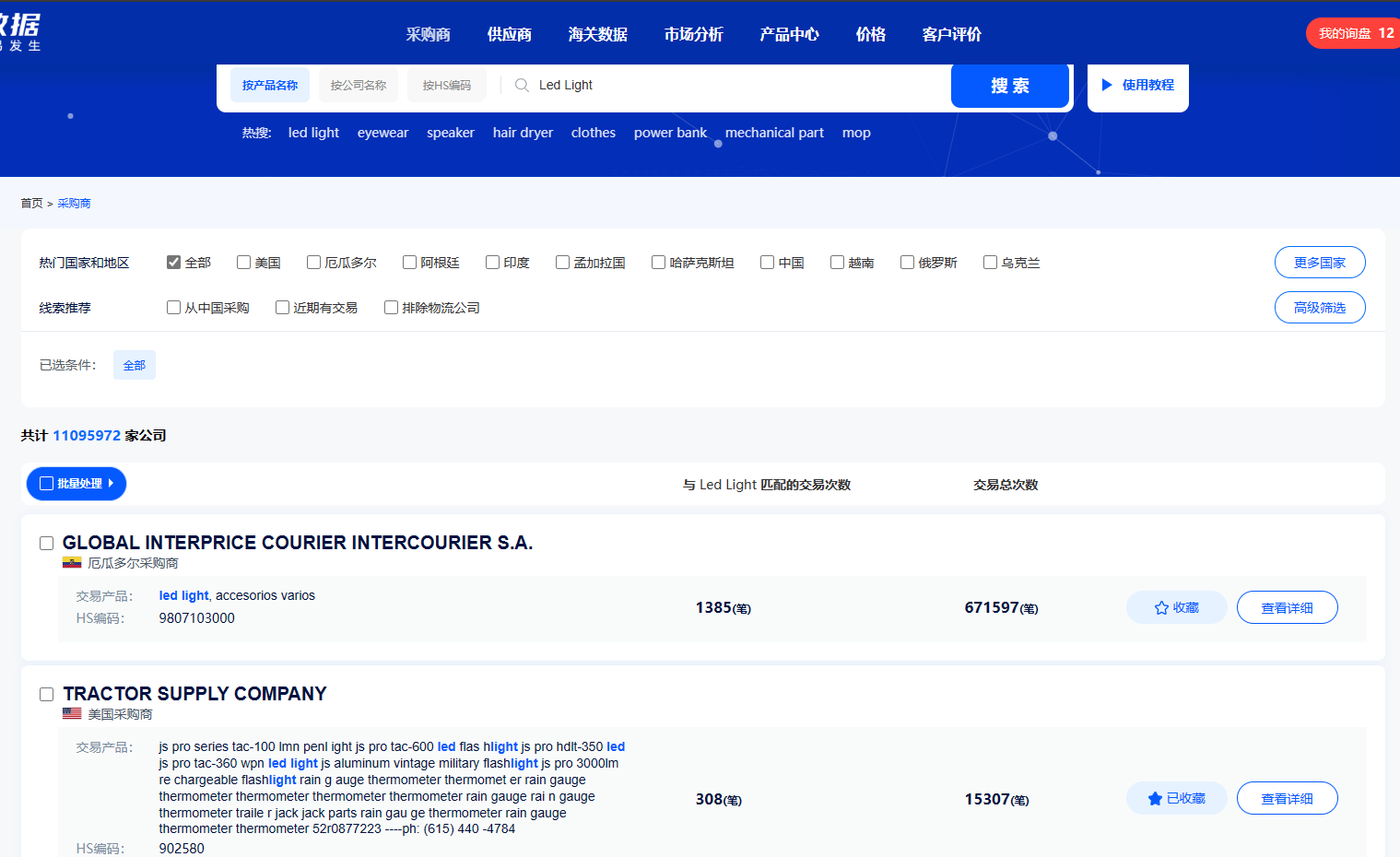This screenshot has width=1400, height=857.
Task: Tick the 近期有交易 checkbox
Action: pyautogui.click(x=282, y=308)
